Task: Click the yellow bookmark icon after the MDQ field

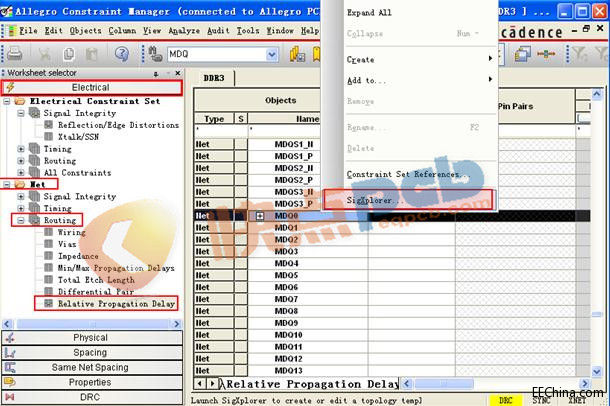Action: (x=316, y=54)
